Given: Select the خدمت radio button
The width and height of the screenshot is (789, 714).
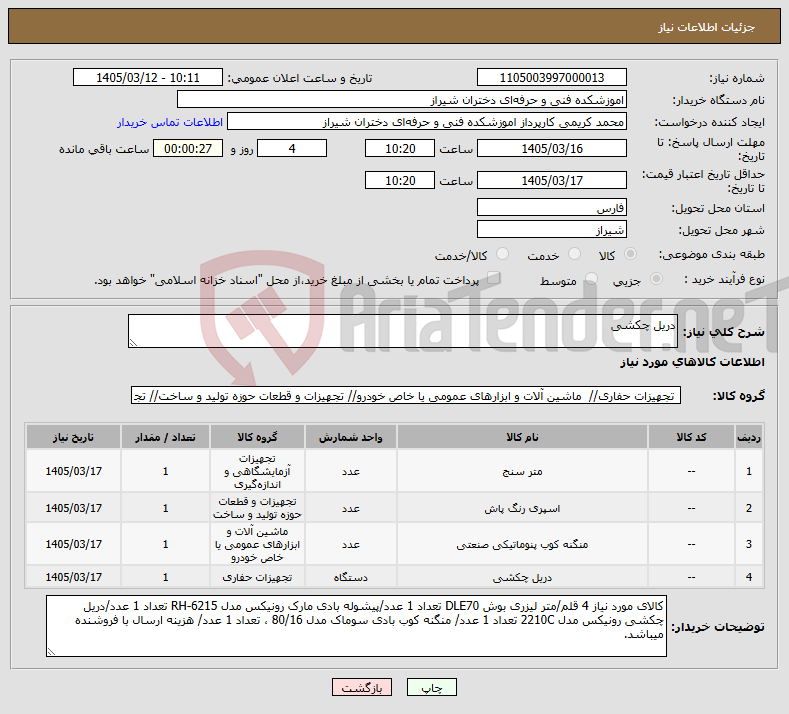Looking at the screenshot, I should click(x=574, y=254).
